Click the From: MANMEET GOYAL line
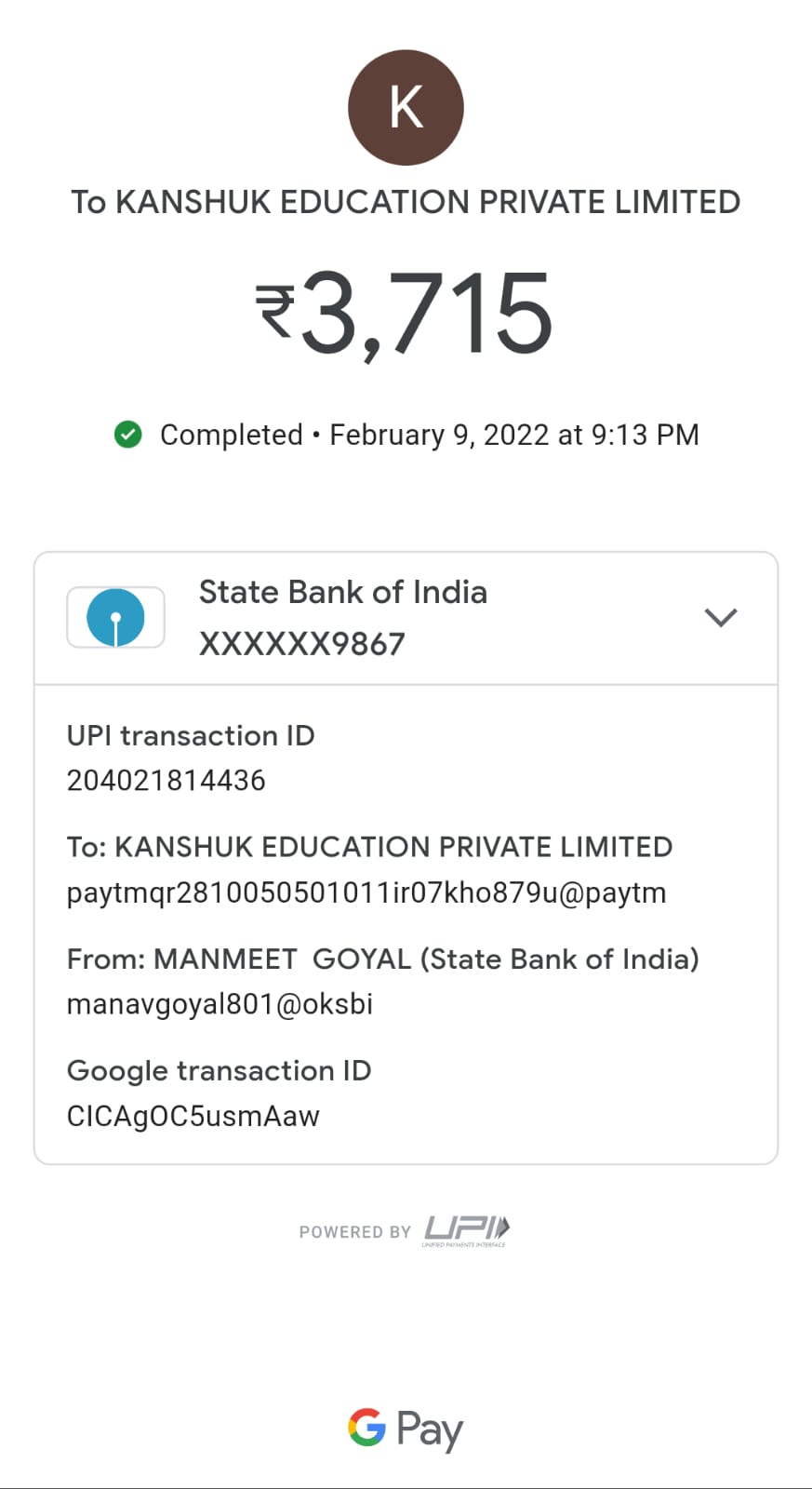This screenshot has height=1489, width=812. (x=382, y=959)
